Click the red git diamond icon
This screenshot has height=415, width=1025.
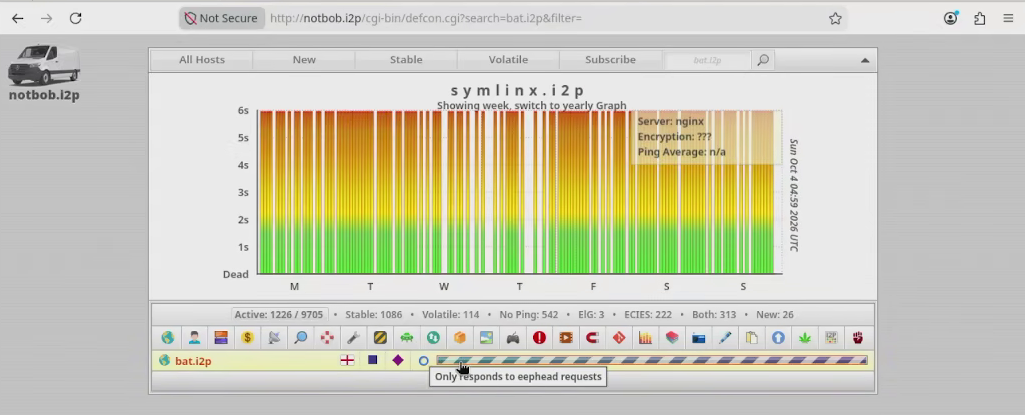(x=619, y=338)
